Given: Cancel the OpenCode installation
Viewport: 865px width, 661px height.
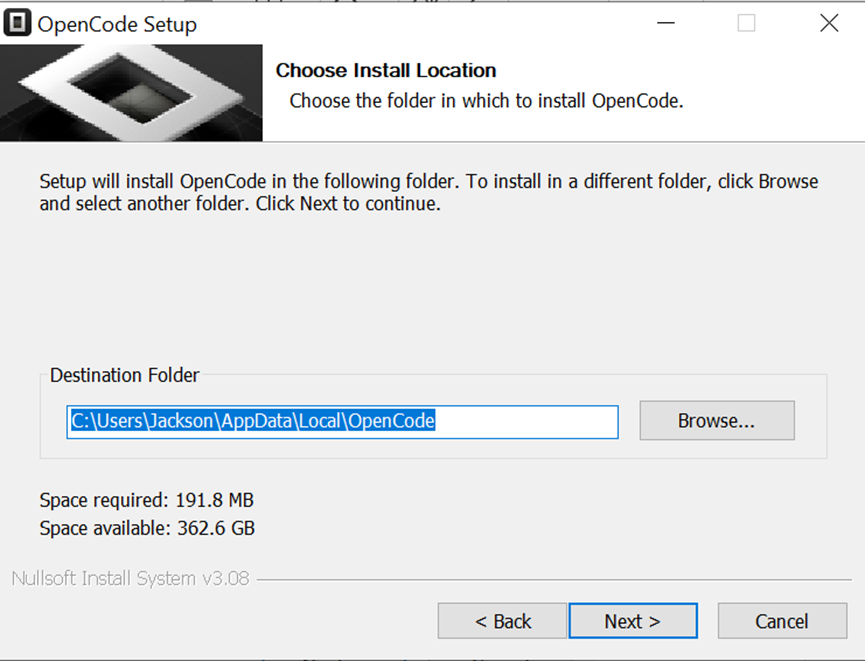Looking at the screenshot, I should coord(782,620).
